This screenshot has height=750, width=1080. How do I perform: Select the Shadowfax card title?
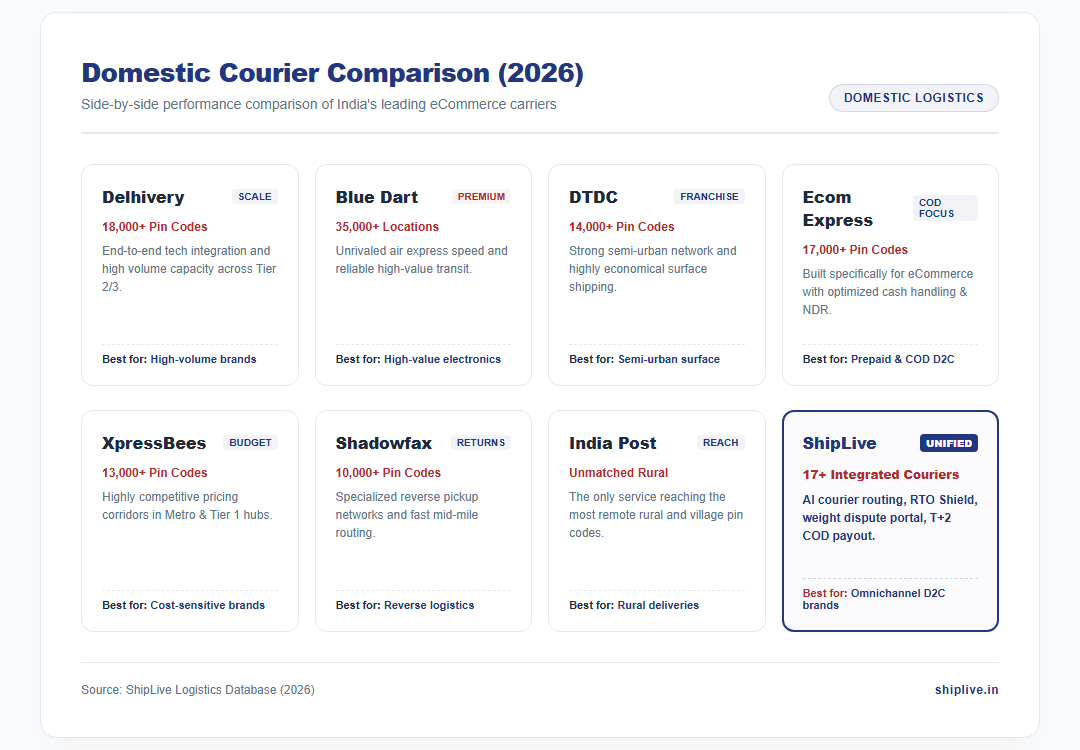(384, 443)
